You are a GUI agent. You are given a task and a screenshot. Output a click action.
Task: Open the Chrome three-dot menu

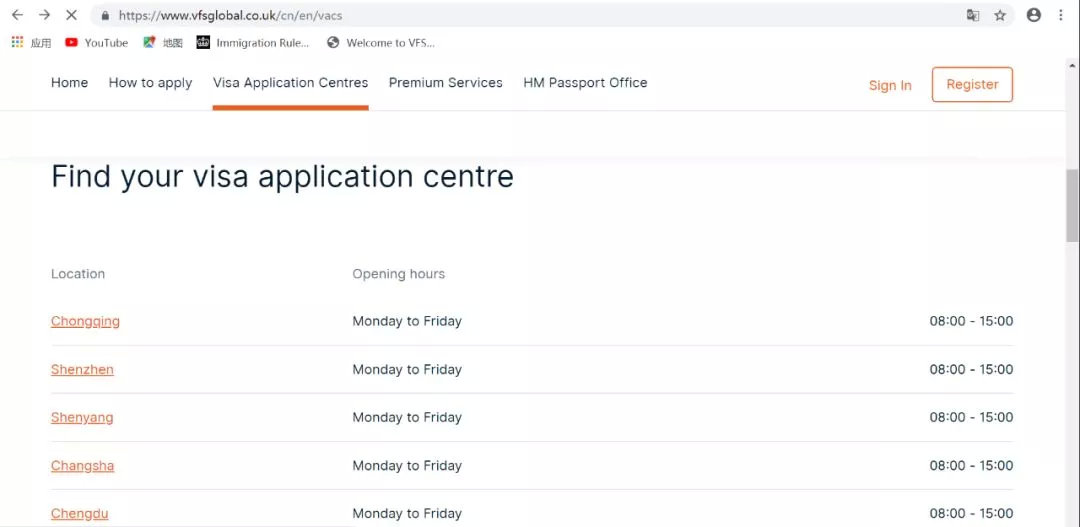pos(1061,15)
